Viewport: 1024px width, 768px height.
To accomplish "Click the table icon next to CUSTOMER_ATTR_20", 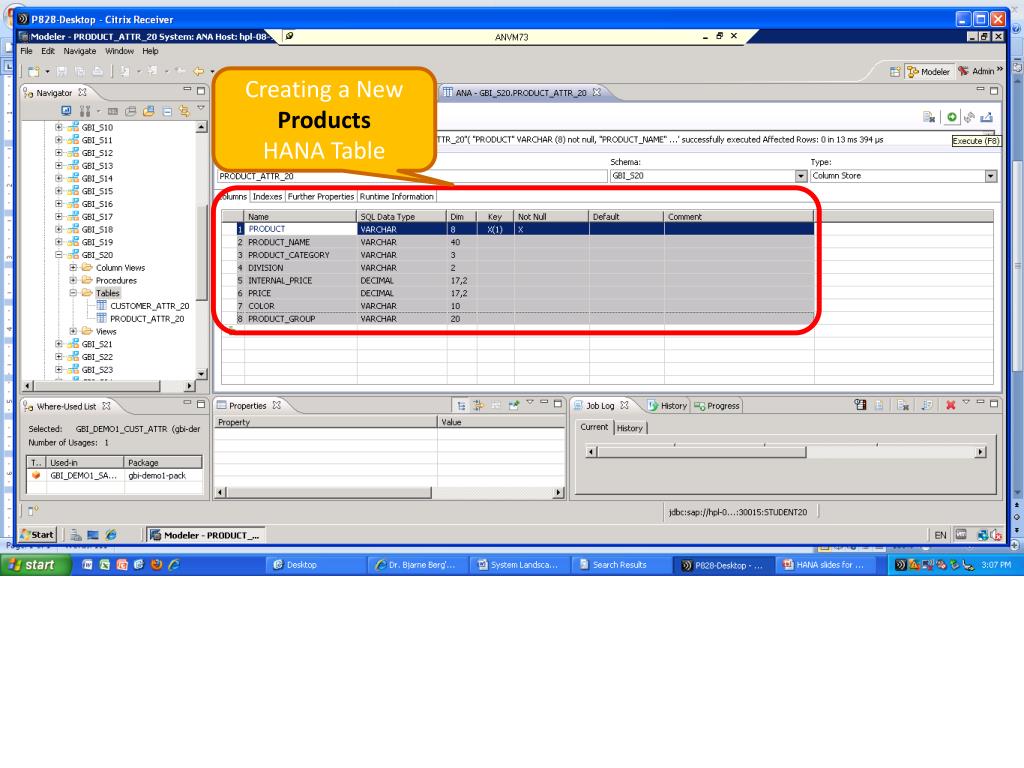I will (x=102, y=306).
